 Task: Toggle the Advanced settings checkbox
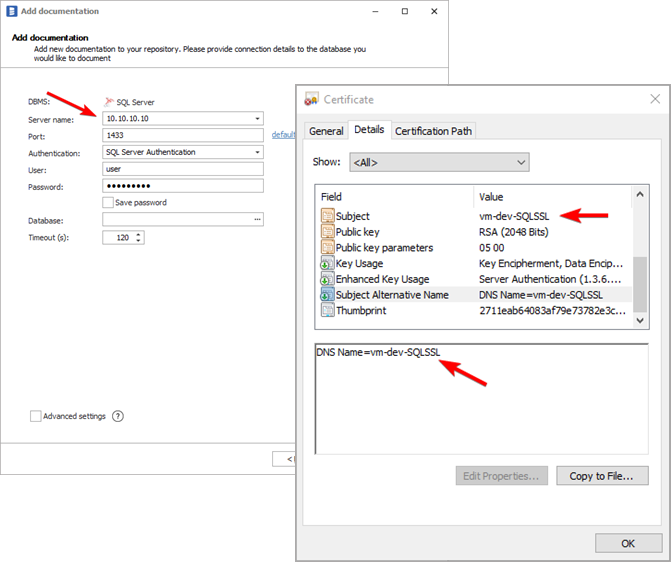coord(36,416)
